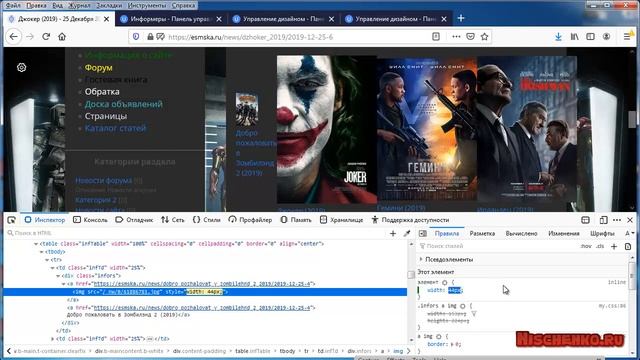Click the selector highlighter next to 'a img'

point(438,336)
